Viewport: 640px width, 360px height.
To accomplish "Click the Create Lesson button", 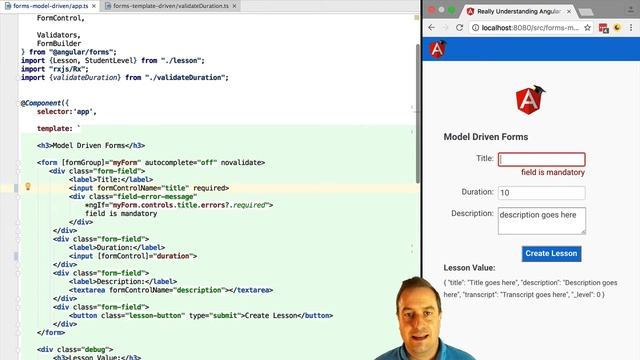I will click(551, 253).
